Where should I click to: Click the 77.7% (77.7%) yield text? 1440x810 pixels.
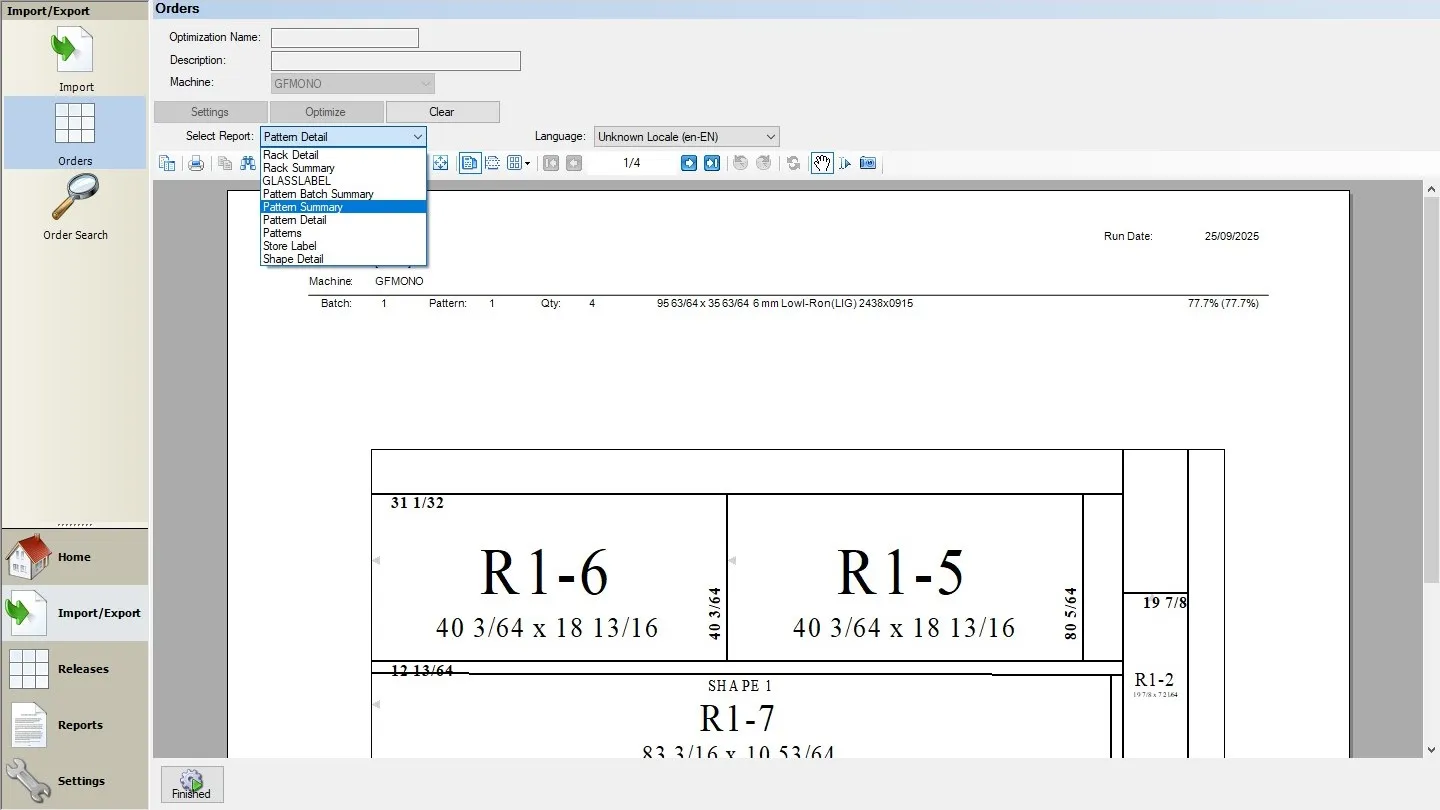click(1223, 303)
